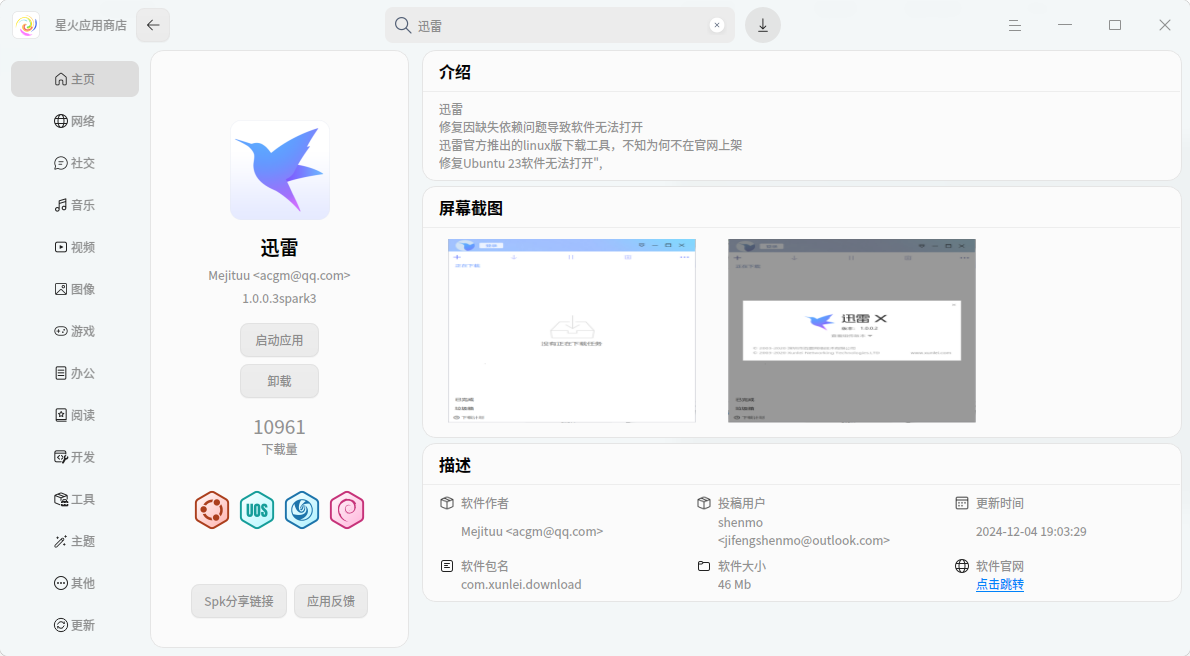
Task: Select 游戏 category in sidebar
Action: [x=75, y=331]
